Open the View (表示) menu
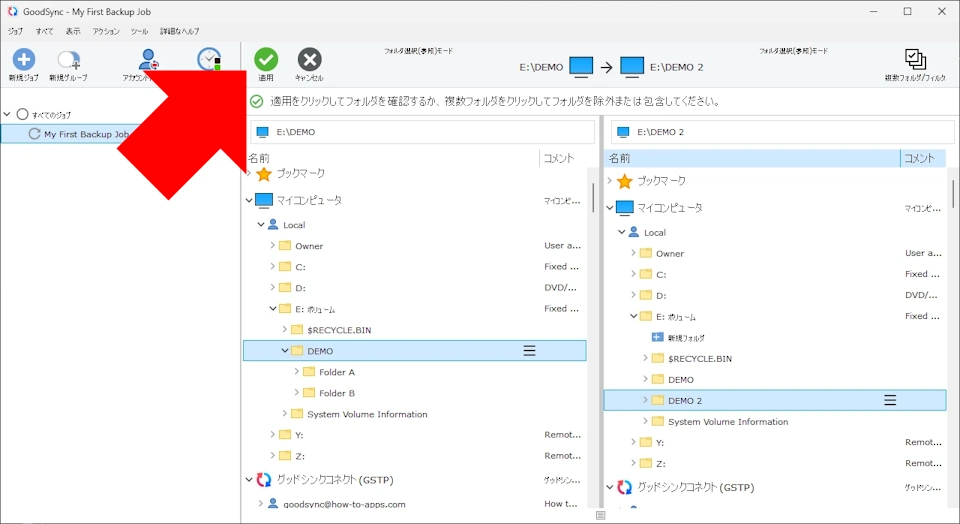The image size is (960, 524). [x=73, y=31]
